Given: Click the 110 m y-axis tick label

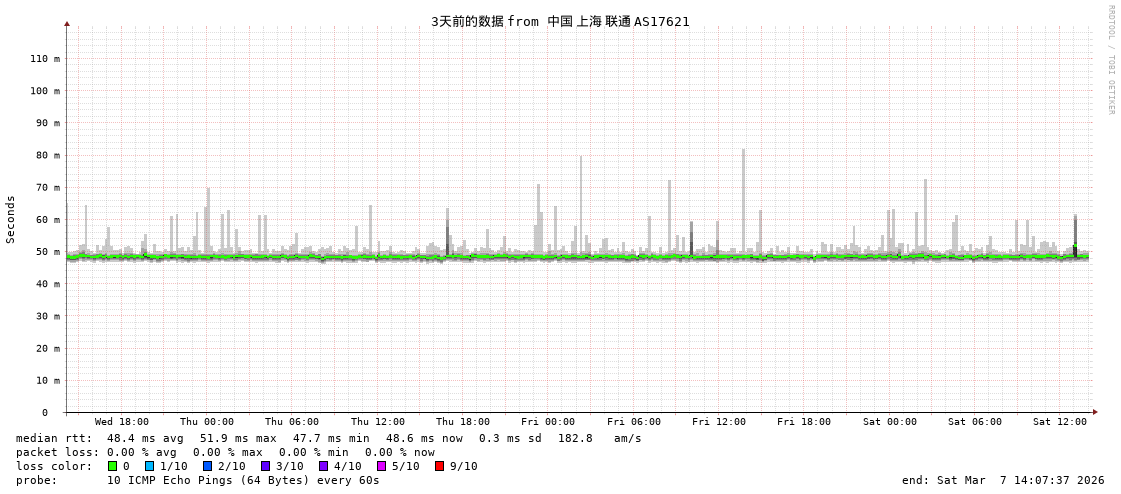Looking at the screenshot, I should (43, 59).
